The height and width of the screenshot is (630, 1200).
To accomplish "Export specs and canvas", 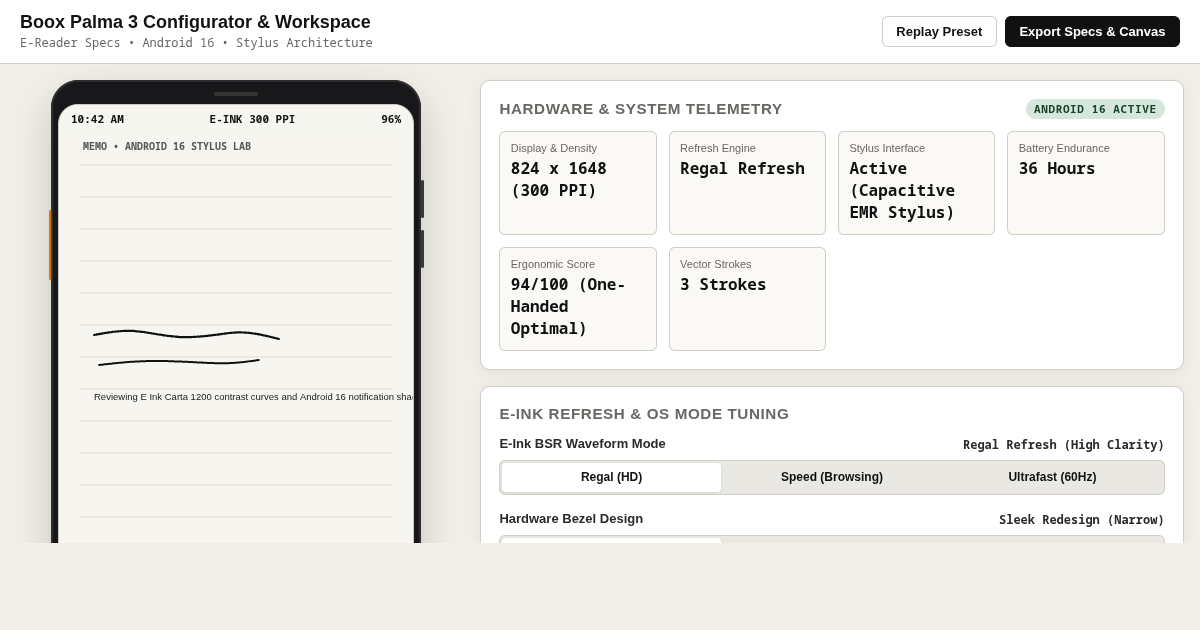I will pos(1092,31).
